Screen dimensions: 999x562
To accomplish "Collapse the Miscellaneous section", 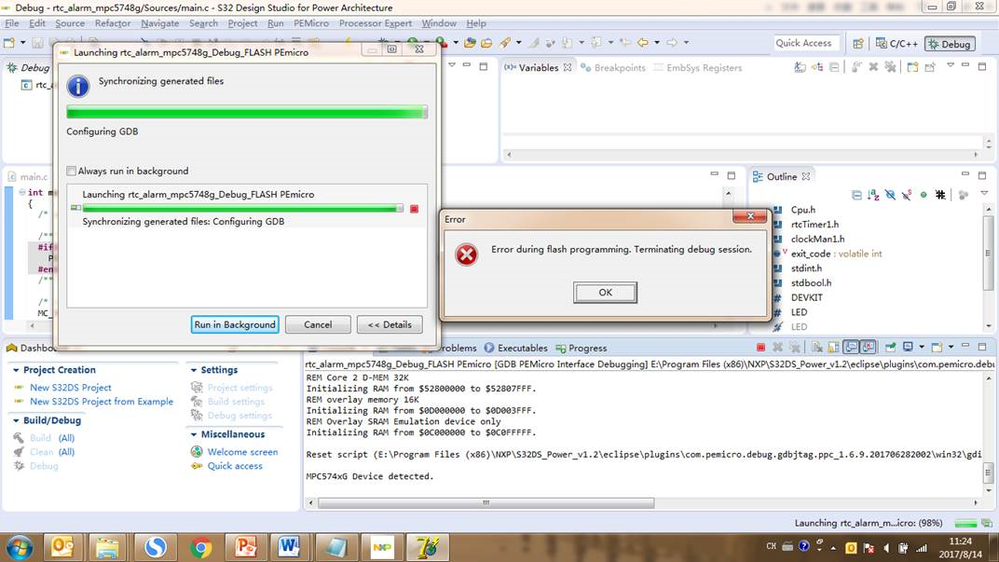I will coord(194,435).
